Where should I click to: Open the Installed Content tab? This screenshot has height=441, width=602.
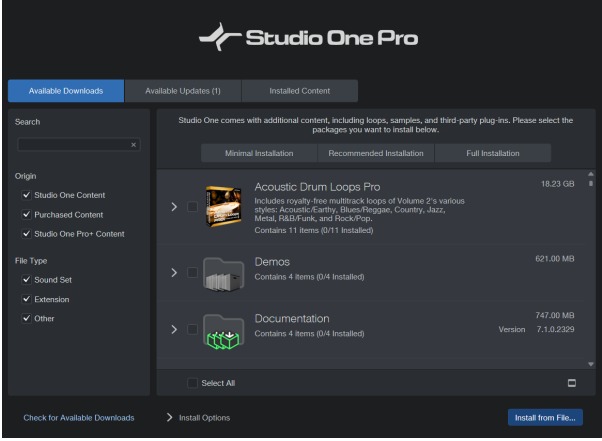point(299,91)
